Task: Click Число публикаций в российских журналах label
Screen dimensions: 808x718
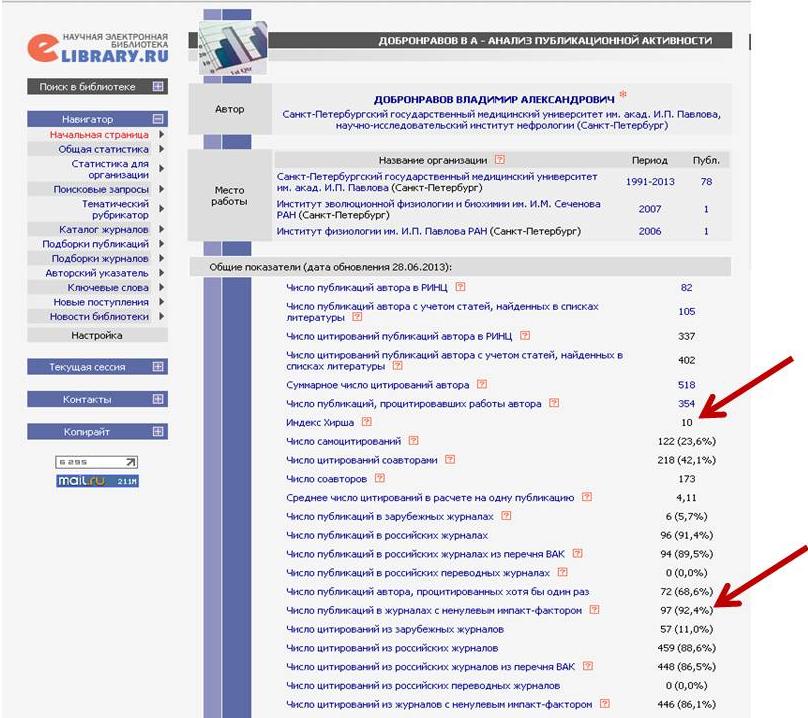Action: click(387, 536)
